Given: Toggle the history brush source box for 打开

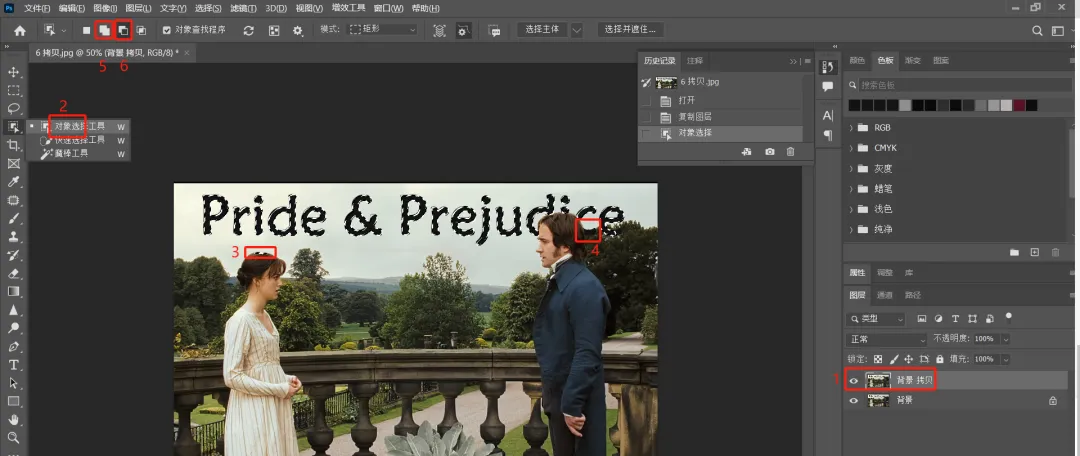Looking at the screenshot, I should click(646, 101).
